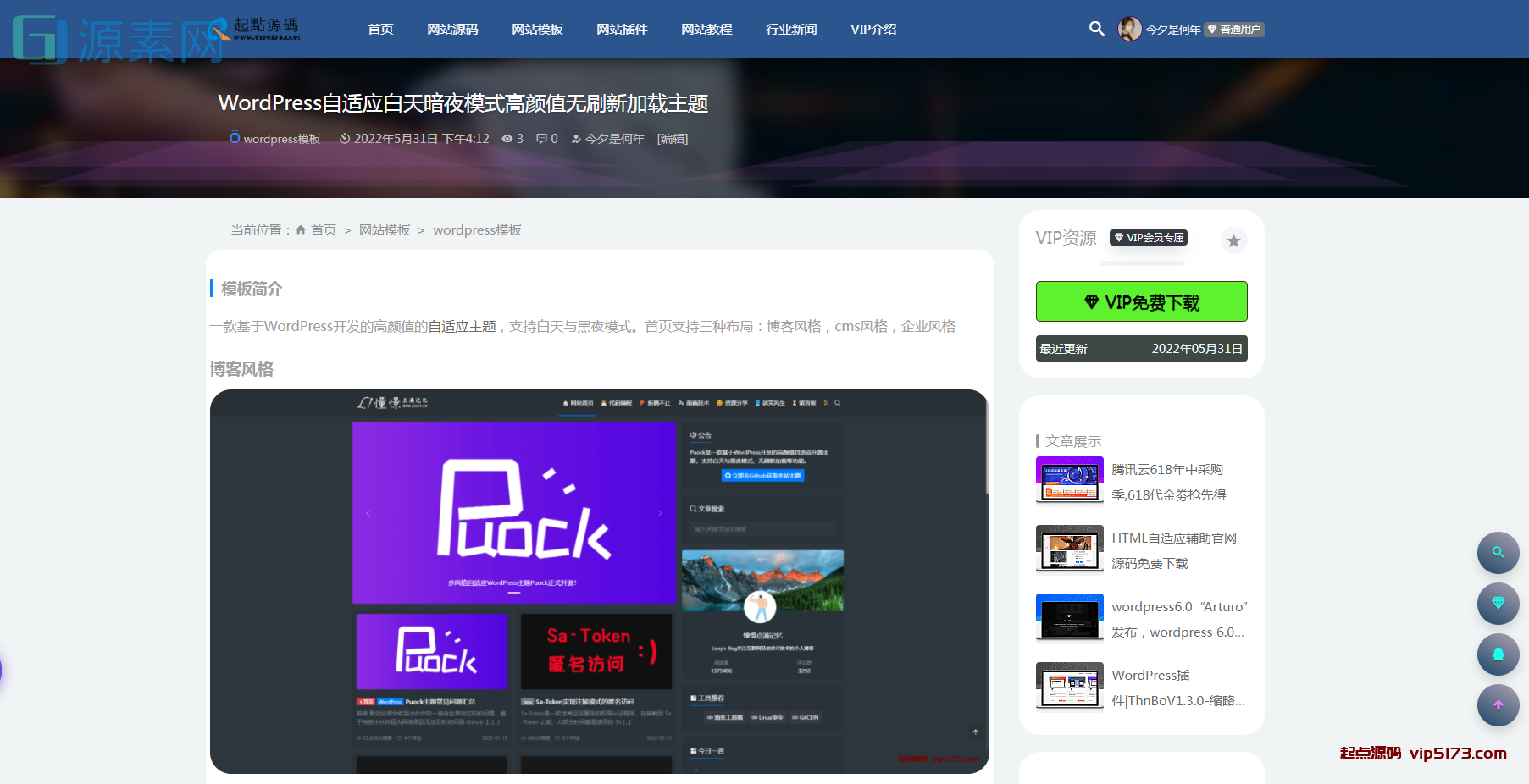1529x784 pixels.
Task: Click the diamond icon inside VIP会员专属 badge
Action: pyautogui.click(x=1117, y=238)
